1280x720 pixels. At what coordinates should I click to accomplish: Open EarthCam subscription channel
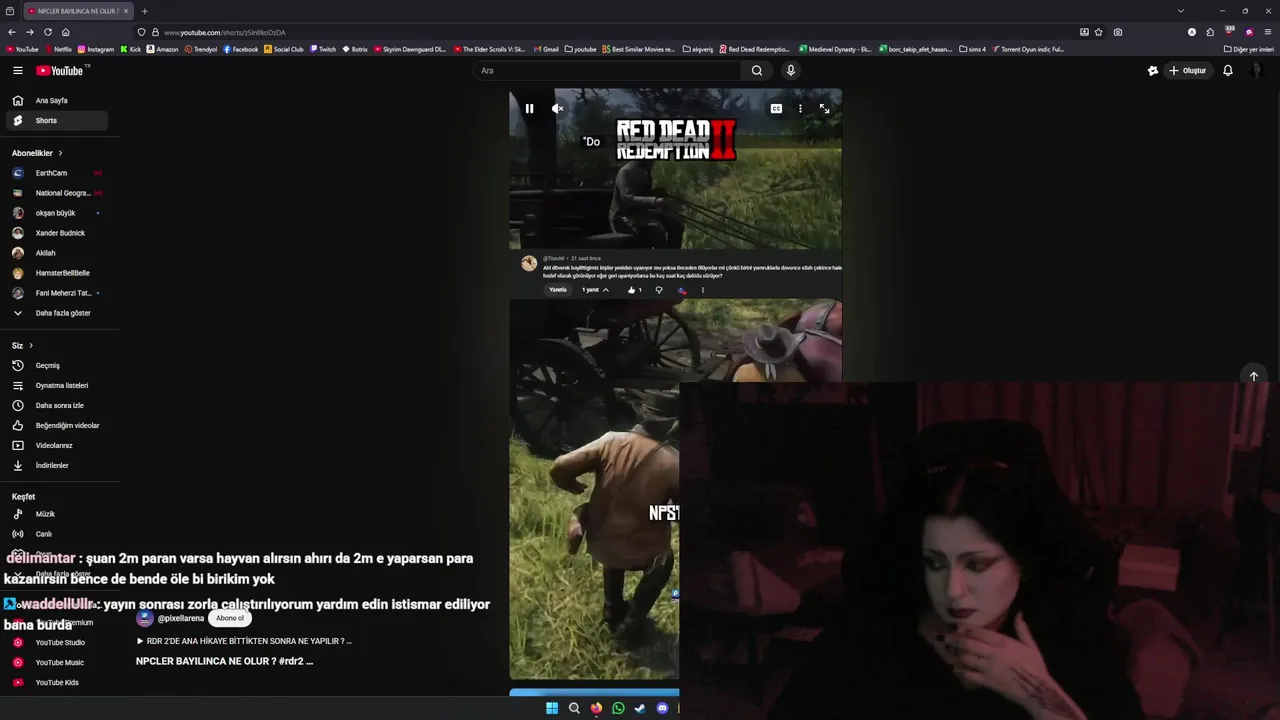point(56,173)
